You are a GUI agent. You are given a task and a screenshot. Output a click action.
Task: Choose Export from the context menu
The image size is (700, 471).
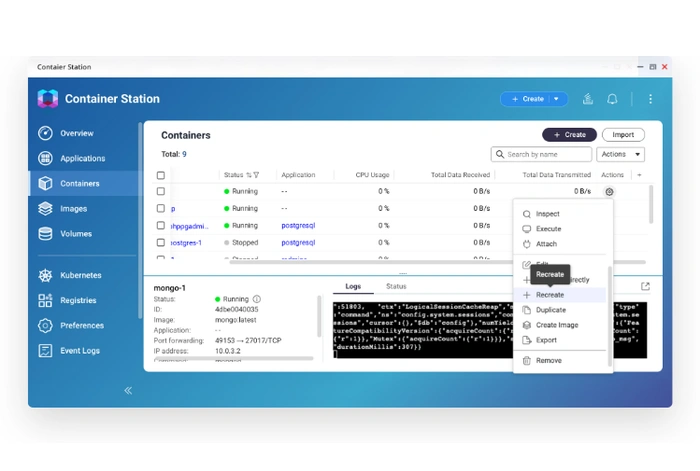(559, 340)
